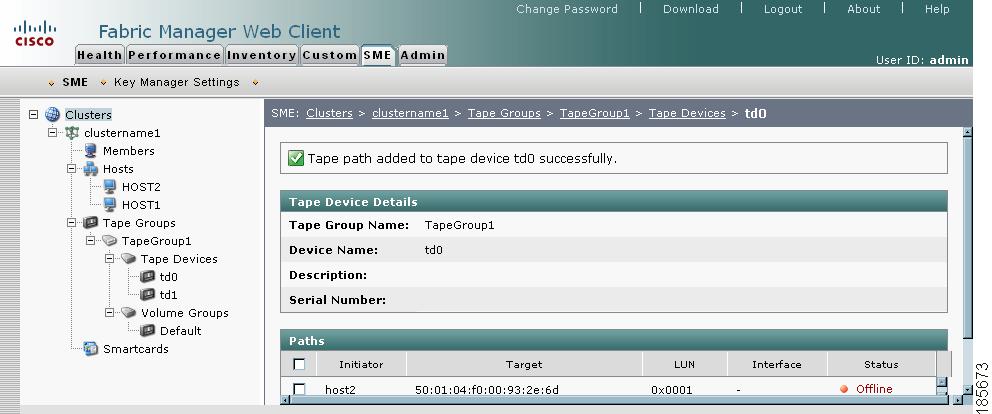This screenshot has width=992, height=414.
Task: Click the td1 tape device icon
Action: point(147,294)
